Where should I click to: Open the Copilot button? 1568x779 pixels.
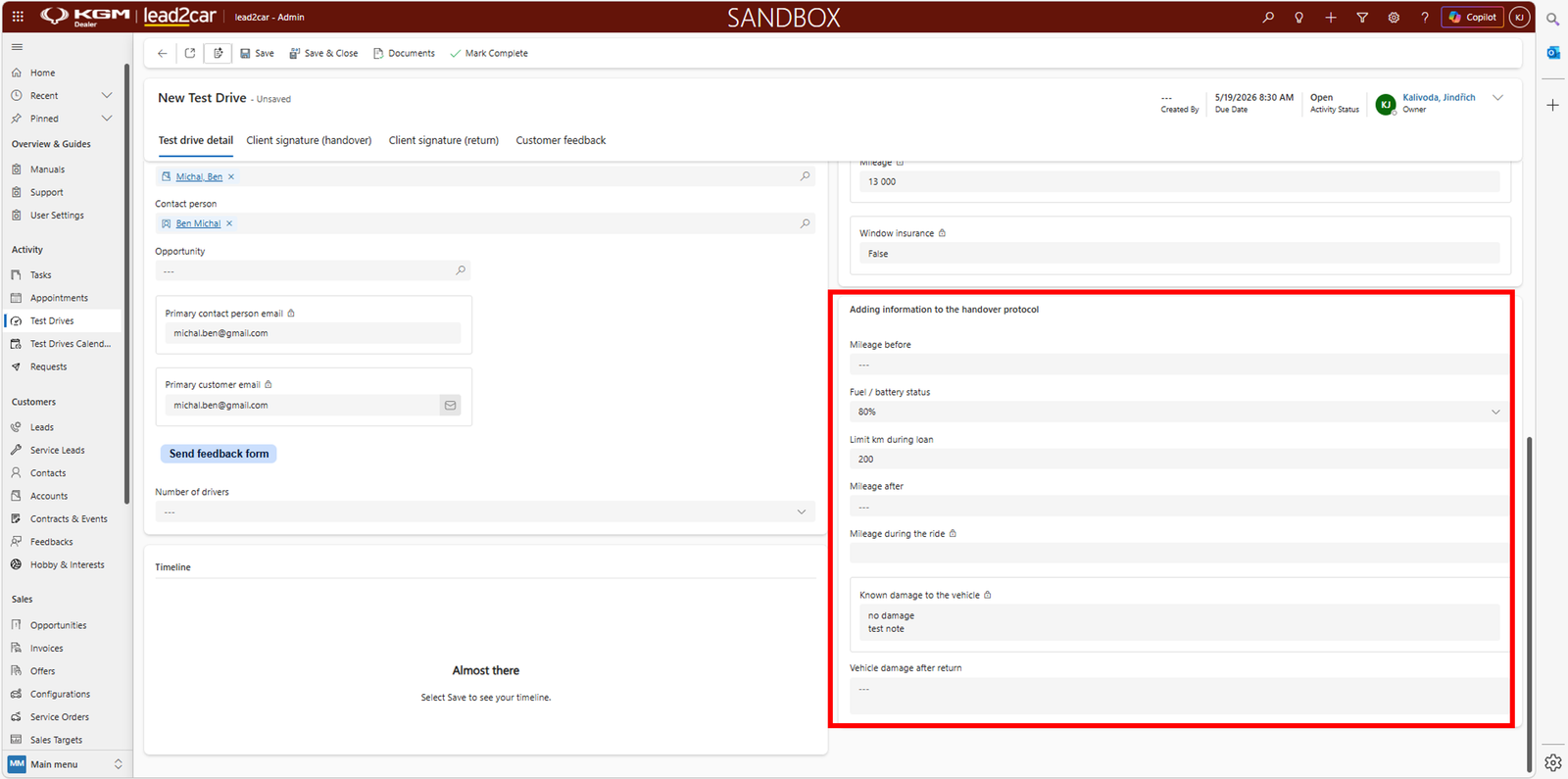coord(1472,17)
